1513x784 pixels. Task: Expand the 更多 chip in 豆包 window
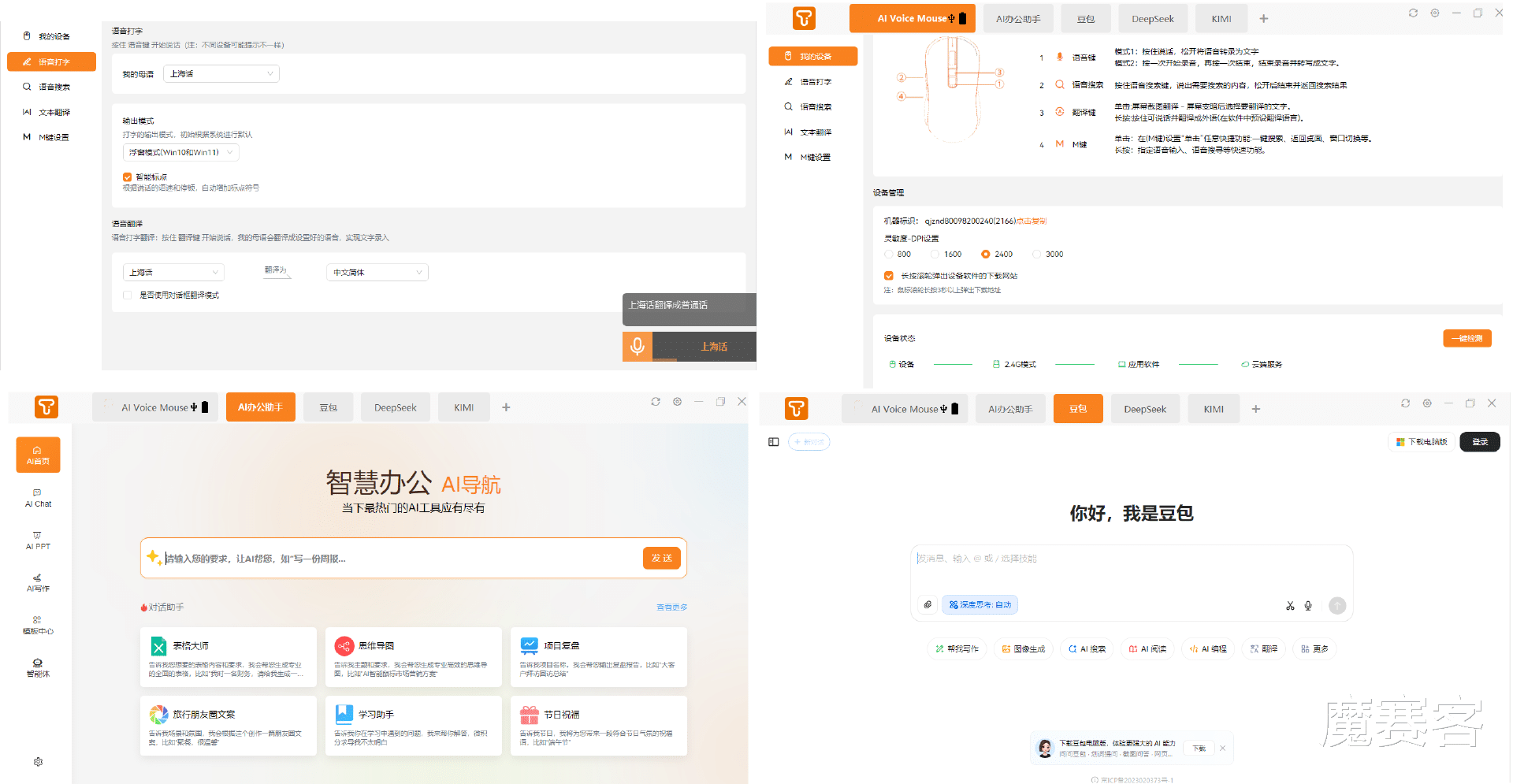(1314, 649)
